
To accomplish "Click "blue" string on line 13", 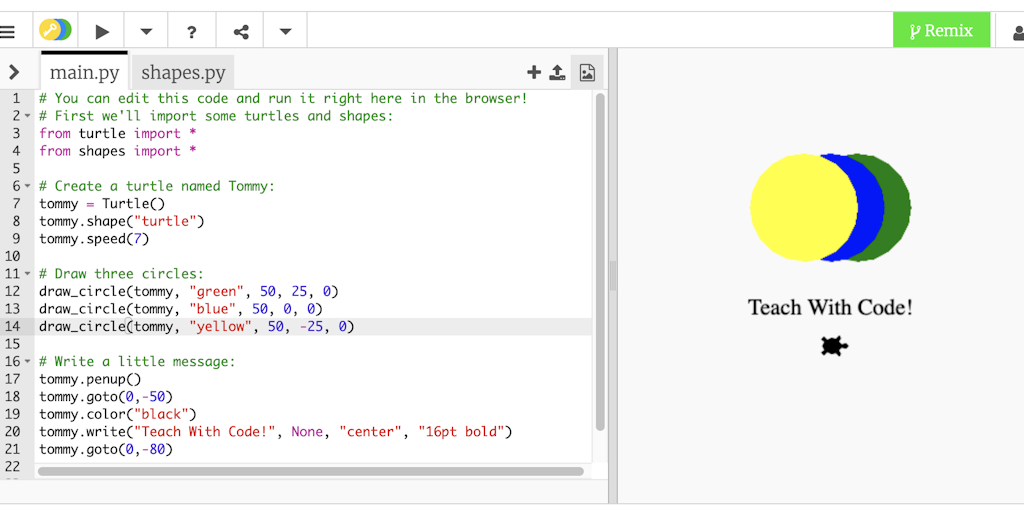I will click(x=213, y=309).
